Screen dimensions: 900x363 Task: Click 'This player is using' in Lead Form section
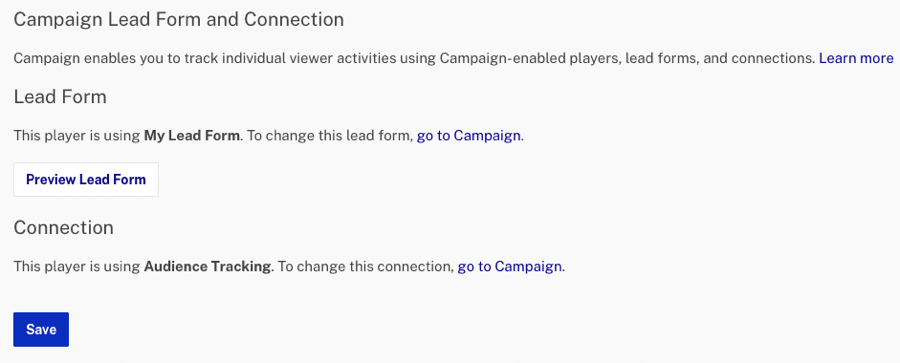point(77,136)
